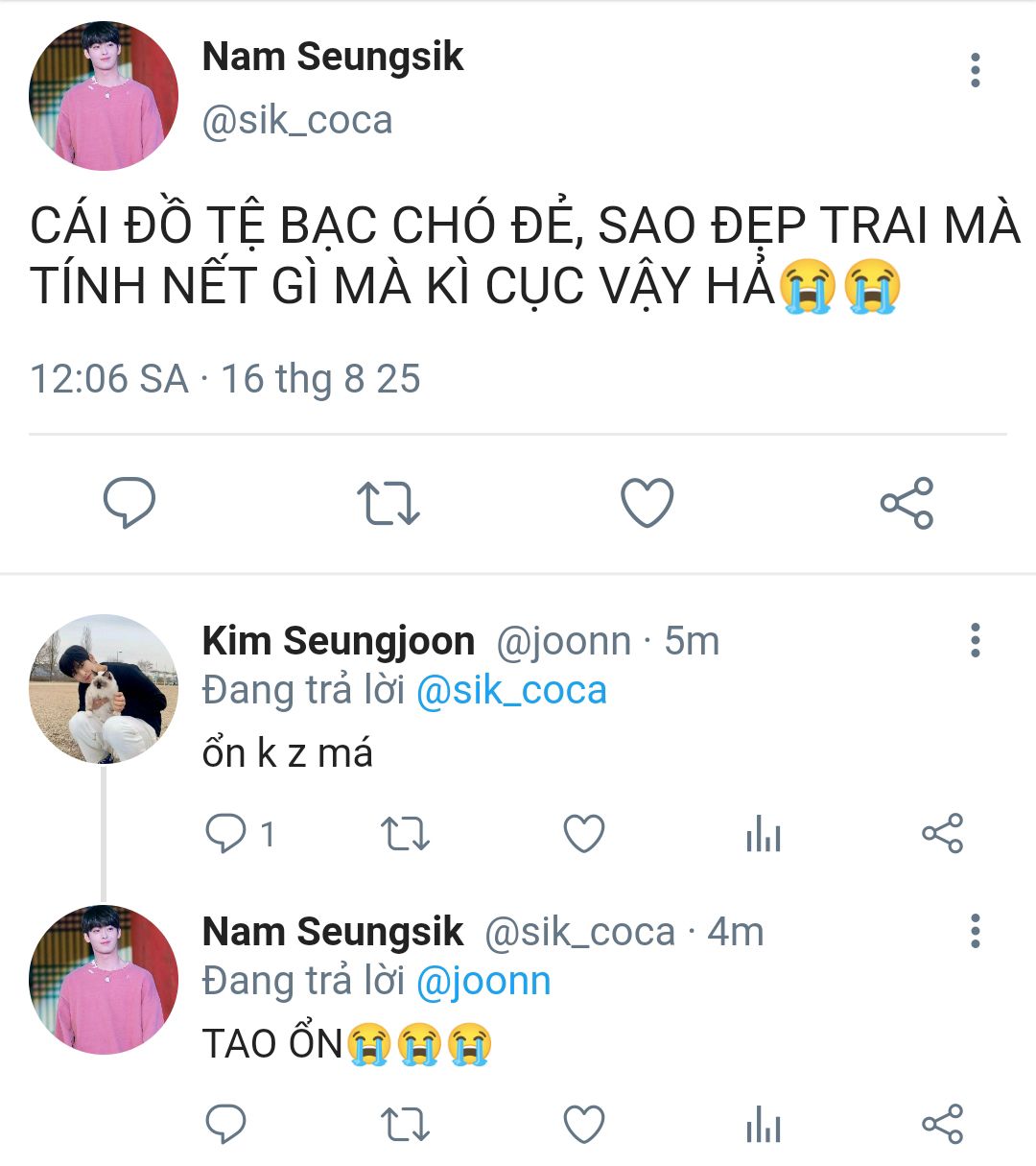Click the tweet timestamp 12:06 SA
1036x1166 pixels.
(x=109, y=379)
